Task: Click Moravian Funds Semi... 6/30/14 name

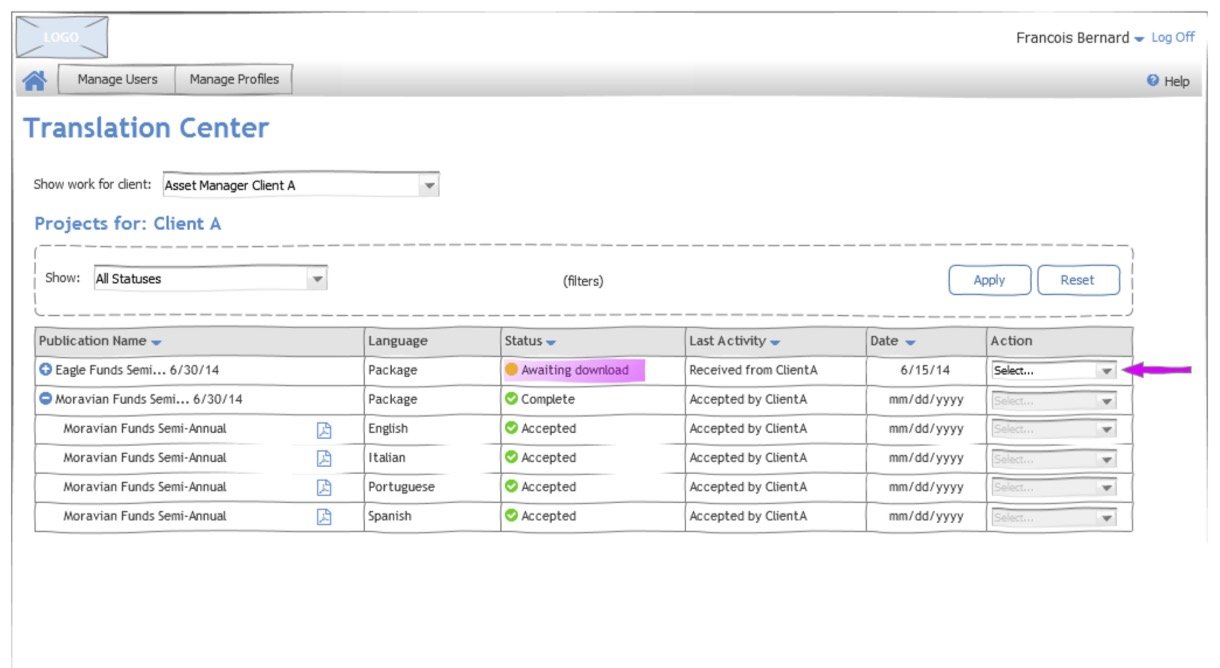Action: point(148,399)
